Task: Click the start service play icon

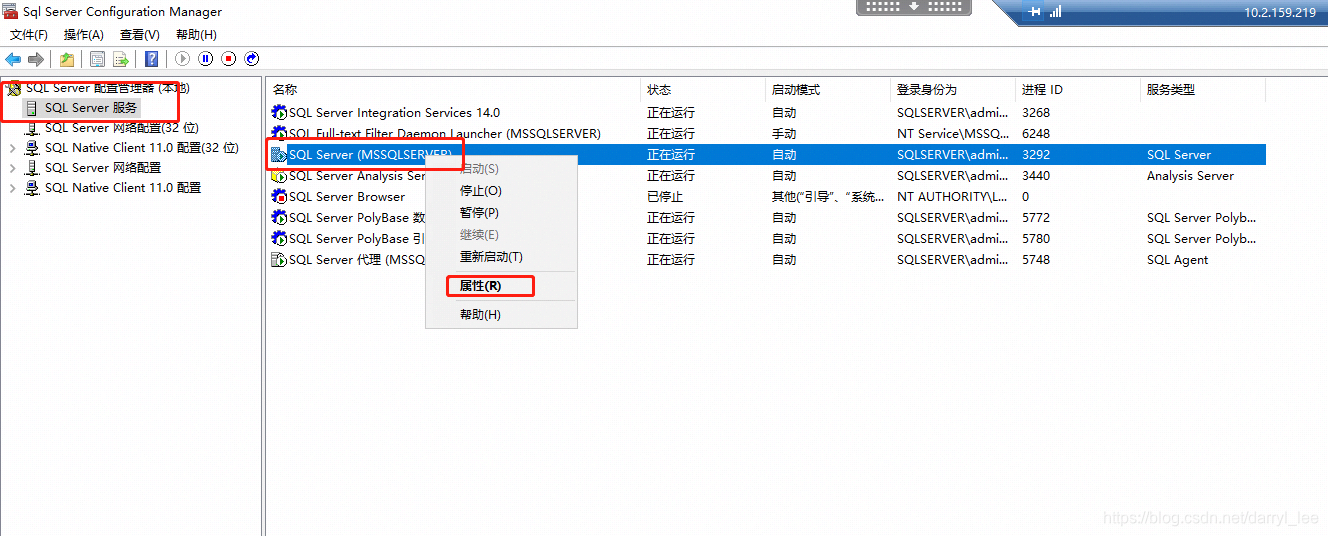Action: (182, 59)
